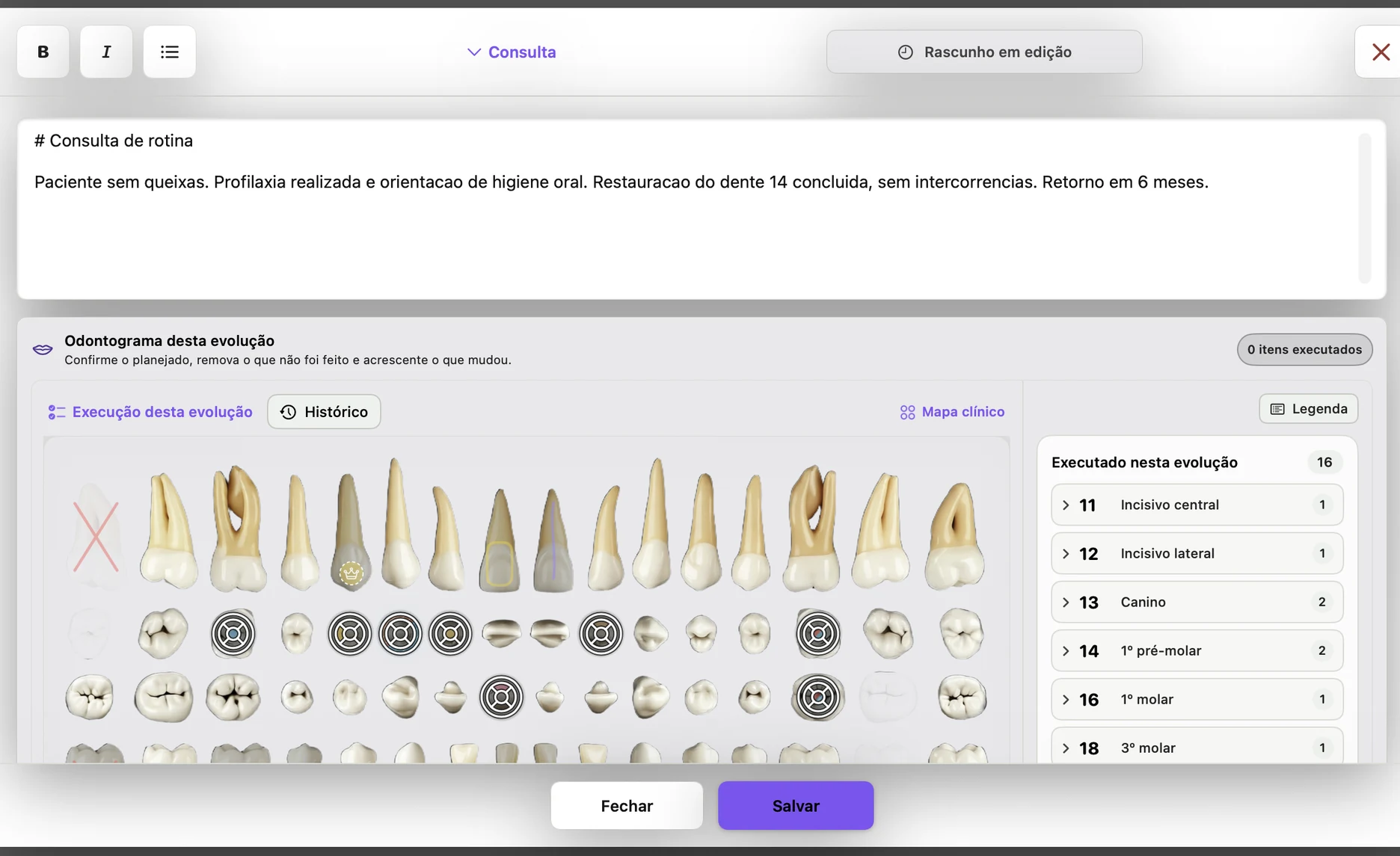
Task: Select the last upper molar side view on the right
Action: click(954, 535)
